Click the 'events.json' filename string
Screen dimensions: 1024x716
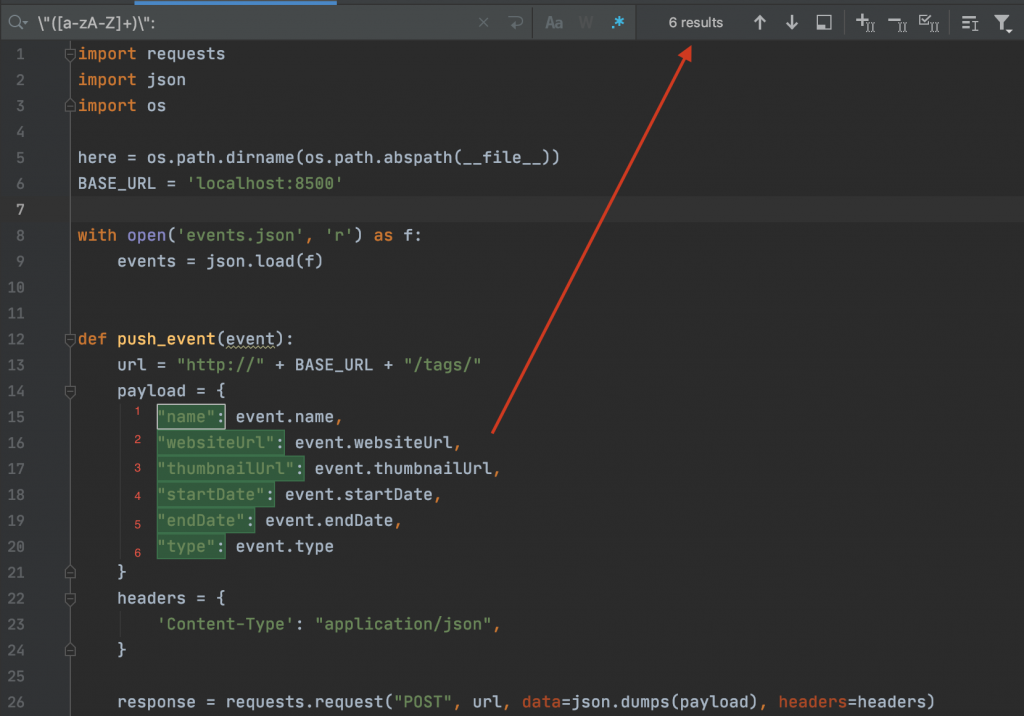pyautogui.click(x=240, y=235)
